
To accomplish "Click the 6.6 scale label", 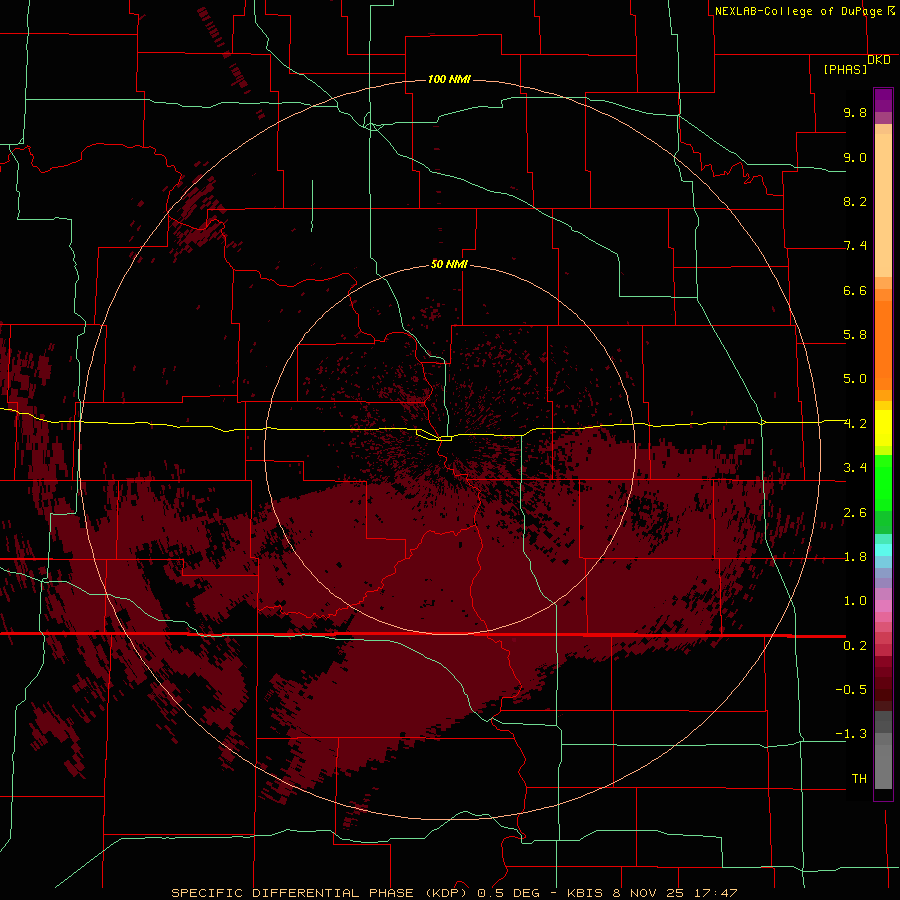I will [855, 290].
